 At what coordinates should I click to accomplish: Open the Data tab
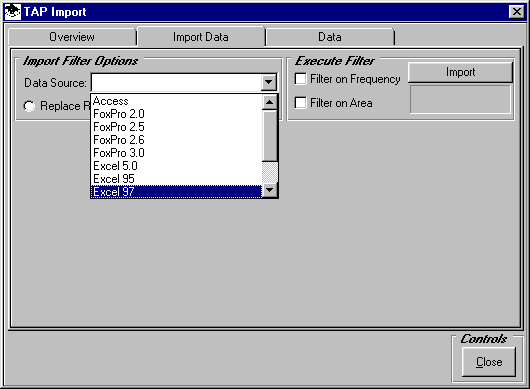pos(330,37)
